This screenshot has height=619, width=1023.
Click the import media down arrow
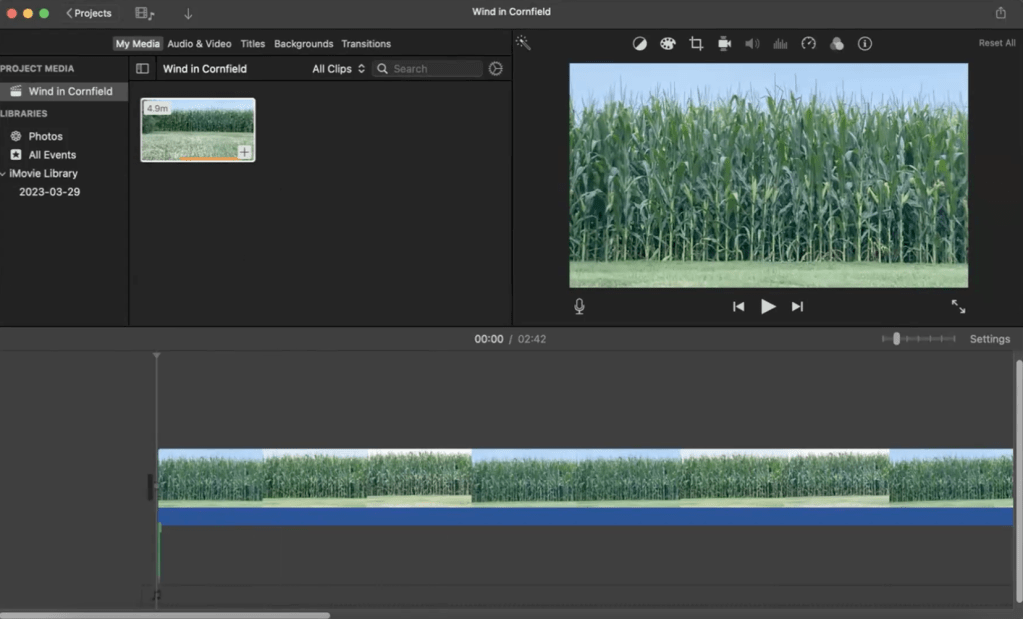[188, 14]
